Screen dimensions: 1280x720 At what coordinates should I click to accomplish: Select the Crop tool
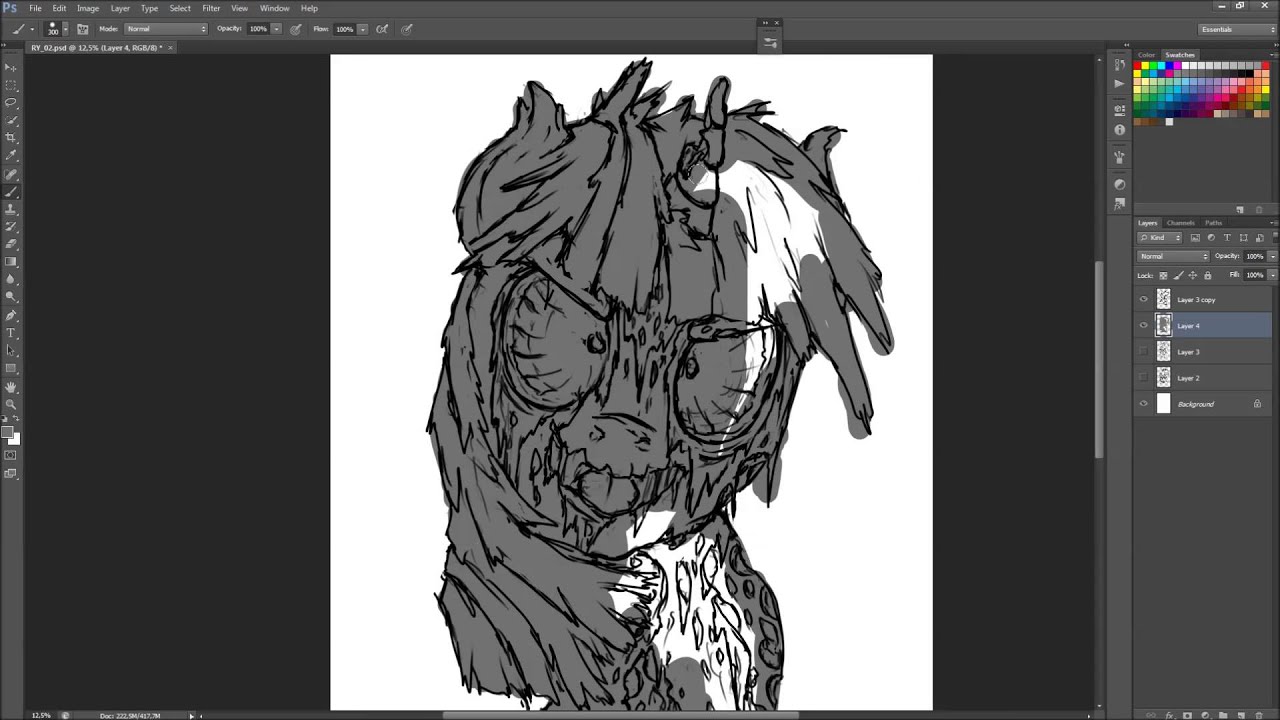click(x=11, y=137)
